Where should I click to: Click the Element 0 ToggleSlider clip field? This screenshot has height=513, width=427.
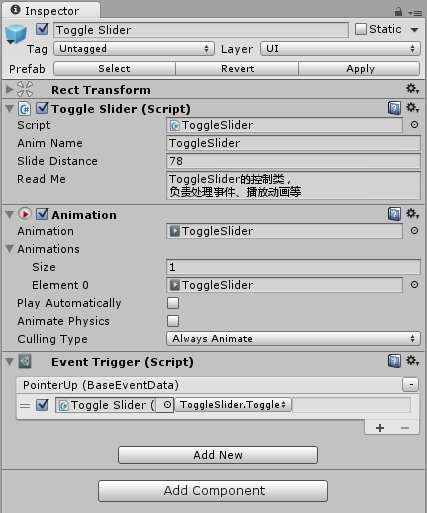[x=284, y=285]
